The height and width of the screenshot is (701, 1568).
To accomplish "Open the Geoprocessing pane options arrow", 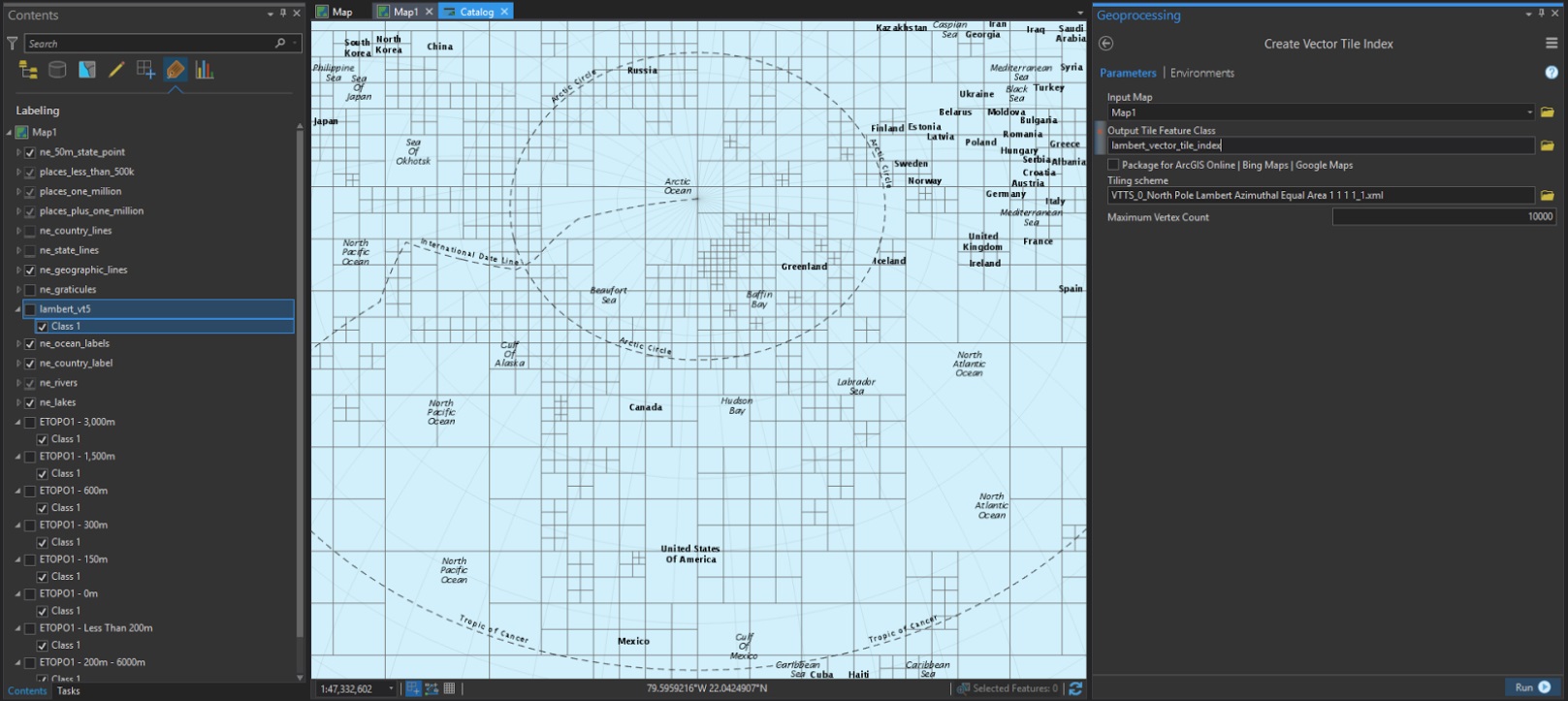I will coord(1529,14).
